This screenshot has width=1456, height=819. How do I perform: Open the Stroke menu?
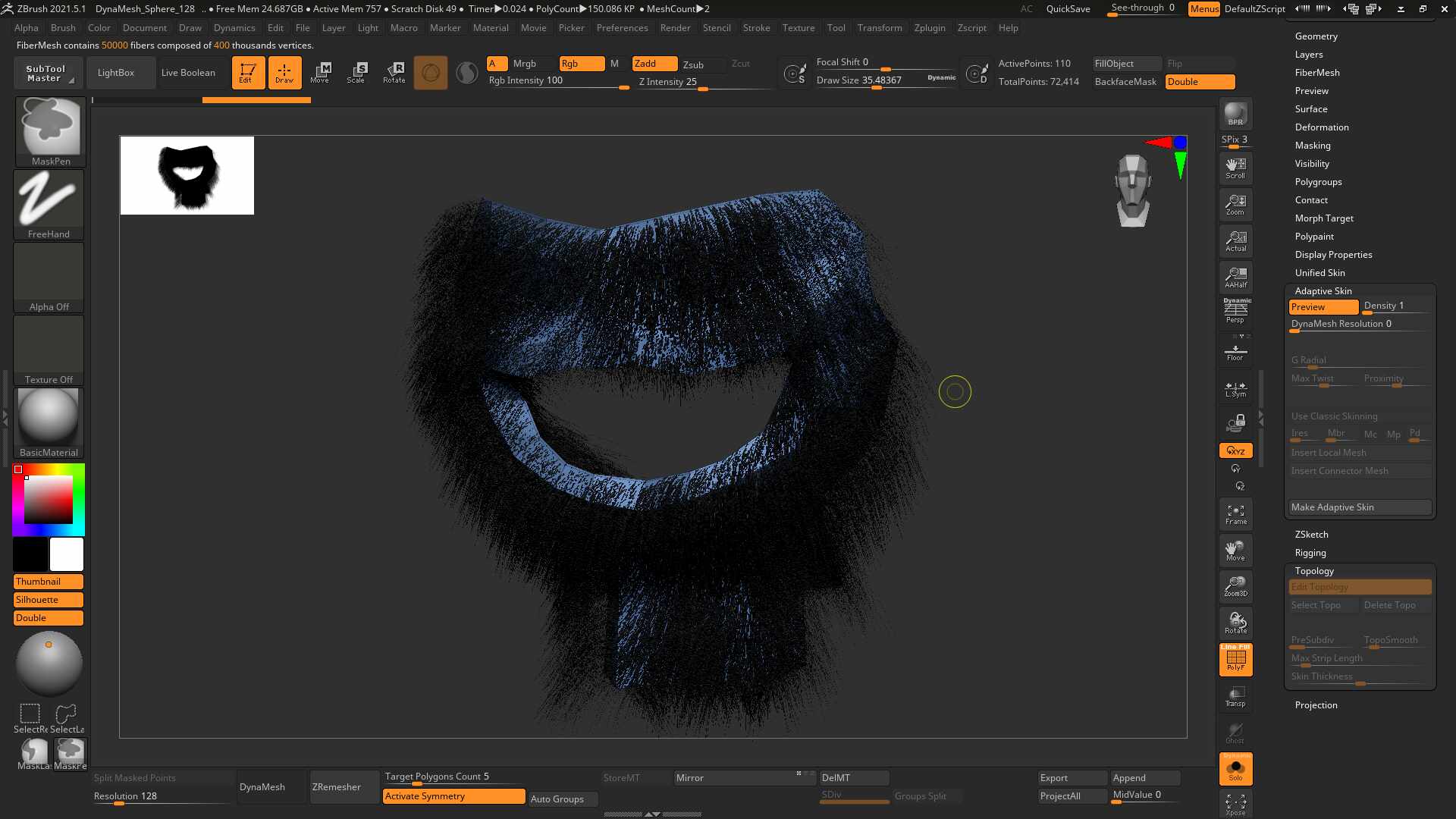click(x=756, y=28)
